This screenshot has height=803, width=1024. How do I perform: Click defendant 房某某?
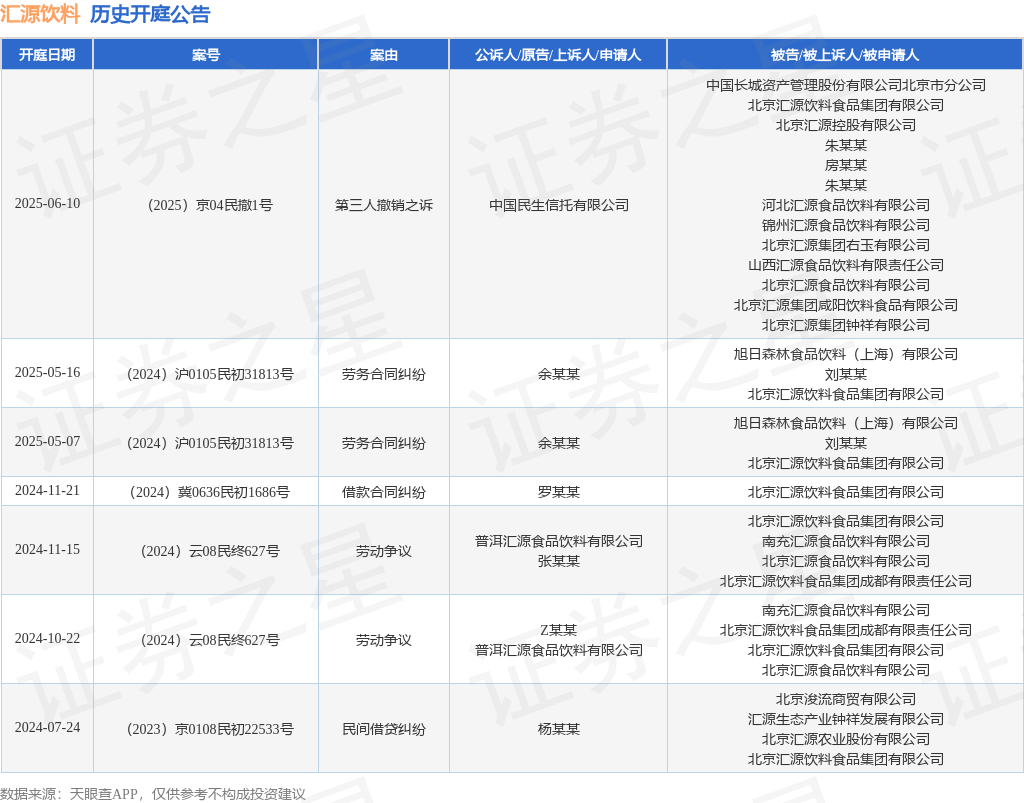point(846,165)
